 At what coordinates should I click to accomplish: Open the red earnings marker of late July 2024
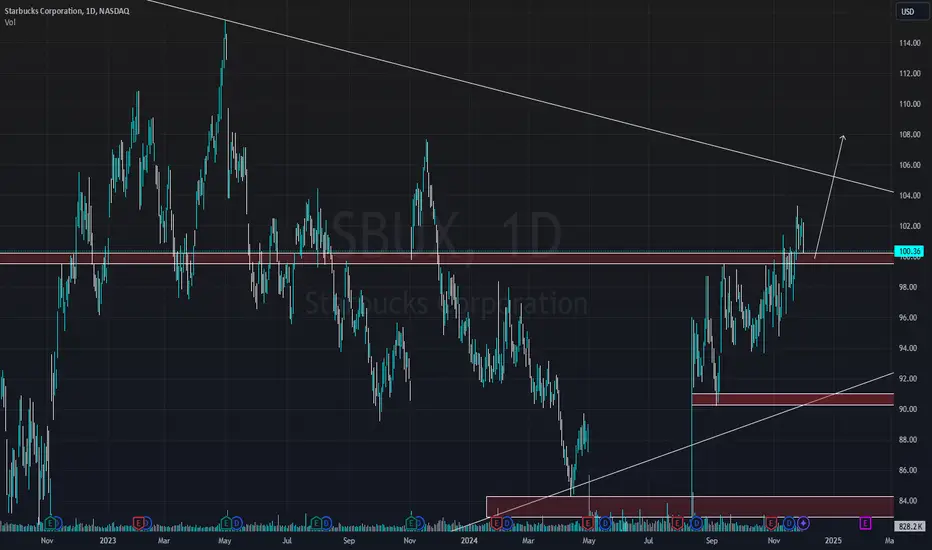coord(677,523)
